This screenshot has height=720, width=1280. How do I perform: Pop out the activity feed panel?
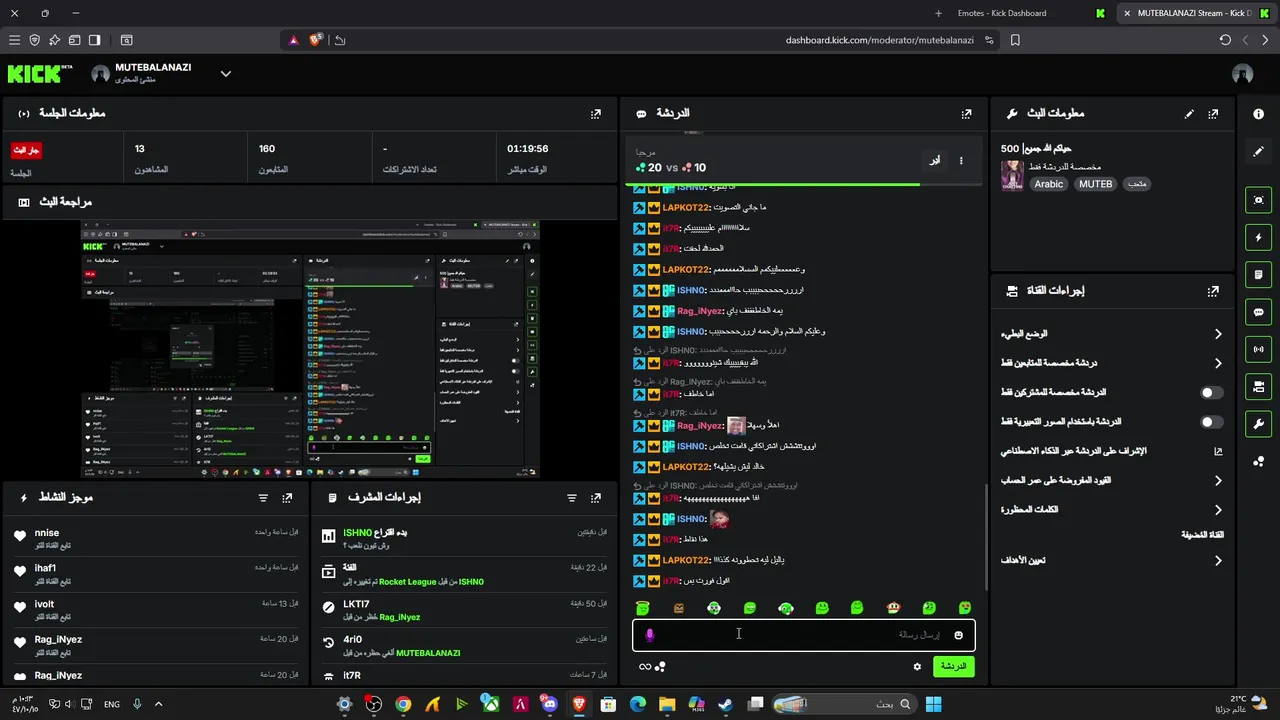[288, 497]
